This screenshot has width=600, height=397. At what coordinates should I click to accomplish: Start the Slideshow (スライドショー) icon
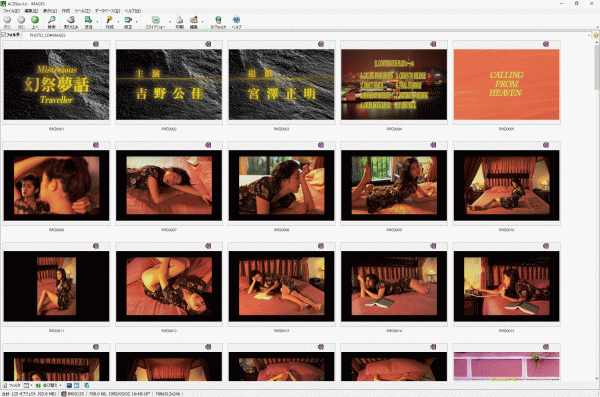(155, 20)
